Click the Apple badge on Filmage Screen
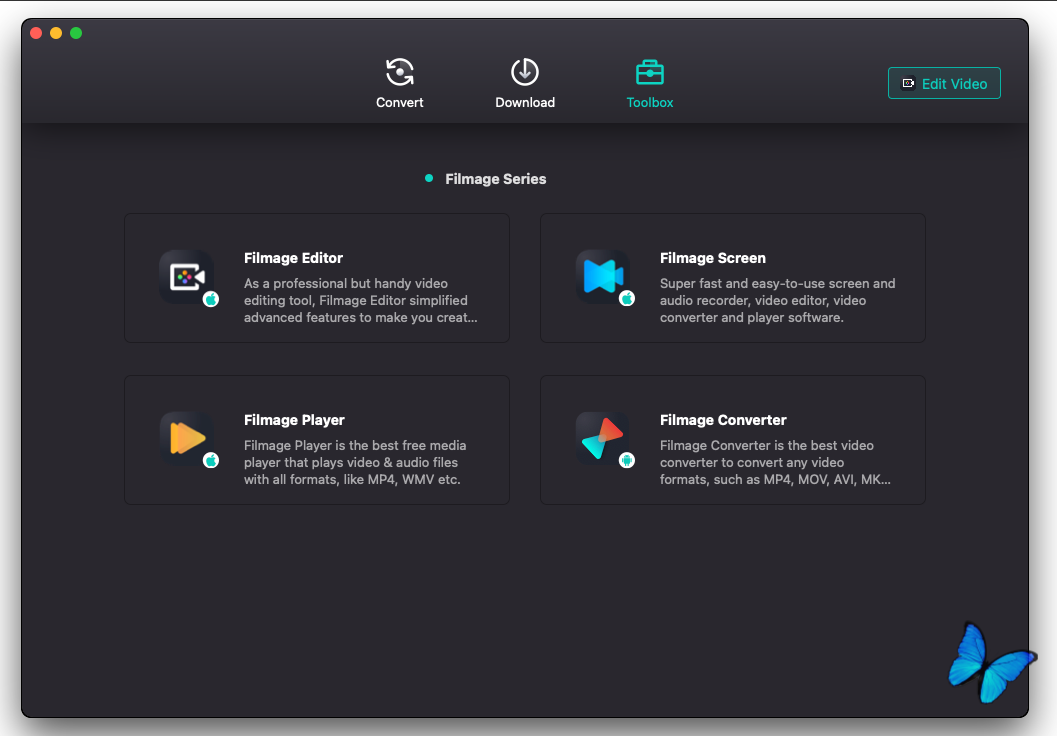The height and width of the screenshot is (736, 1057). pyautogui.click(x=627, y=299)
